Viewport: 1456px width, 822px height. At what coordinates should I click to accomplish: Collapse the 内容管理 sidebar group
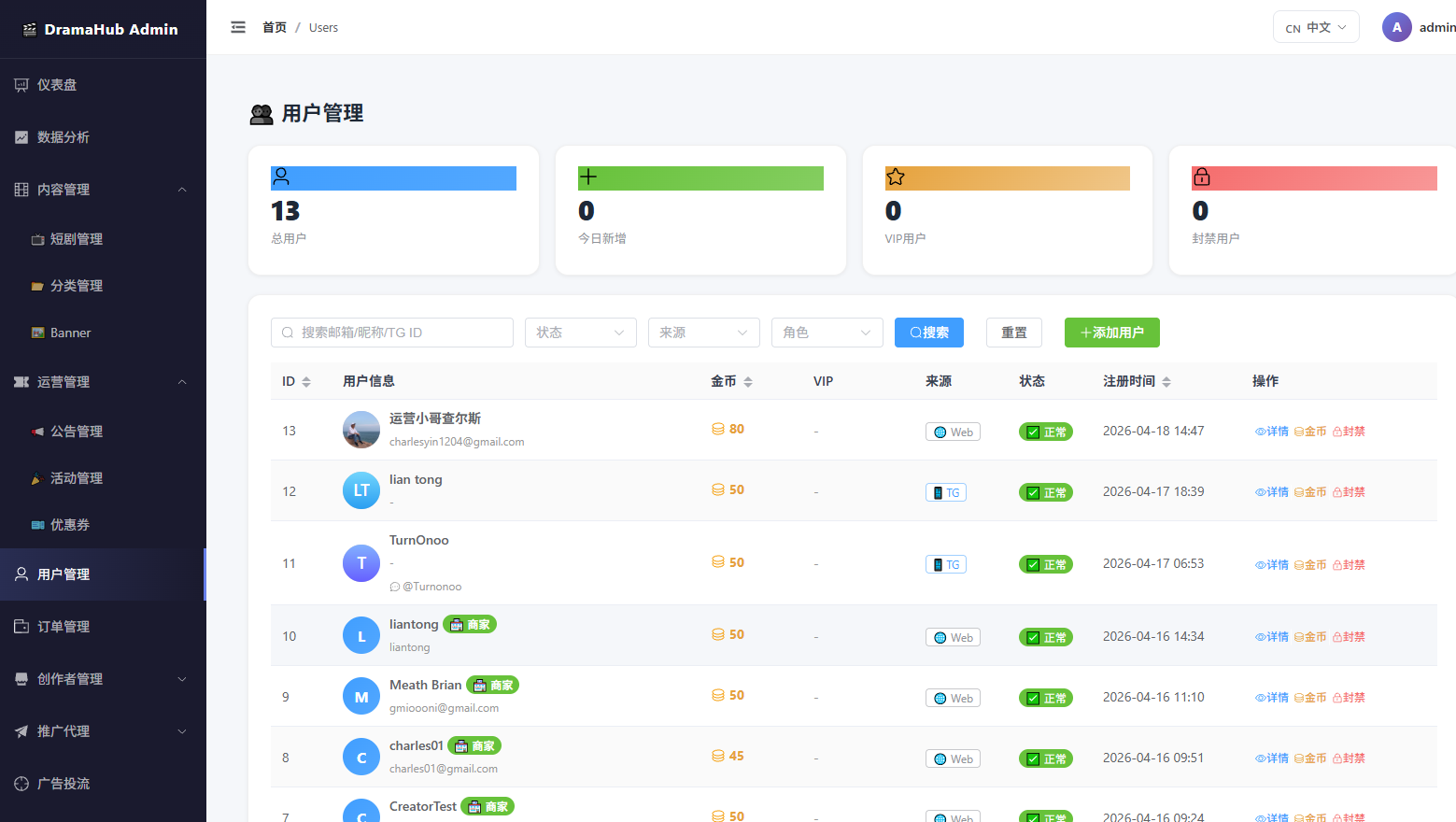(x=103, y=190)
